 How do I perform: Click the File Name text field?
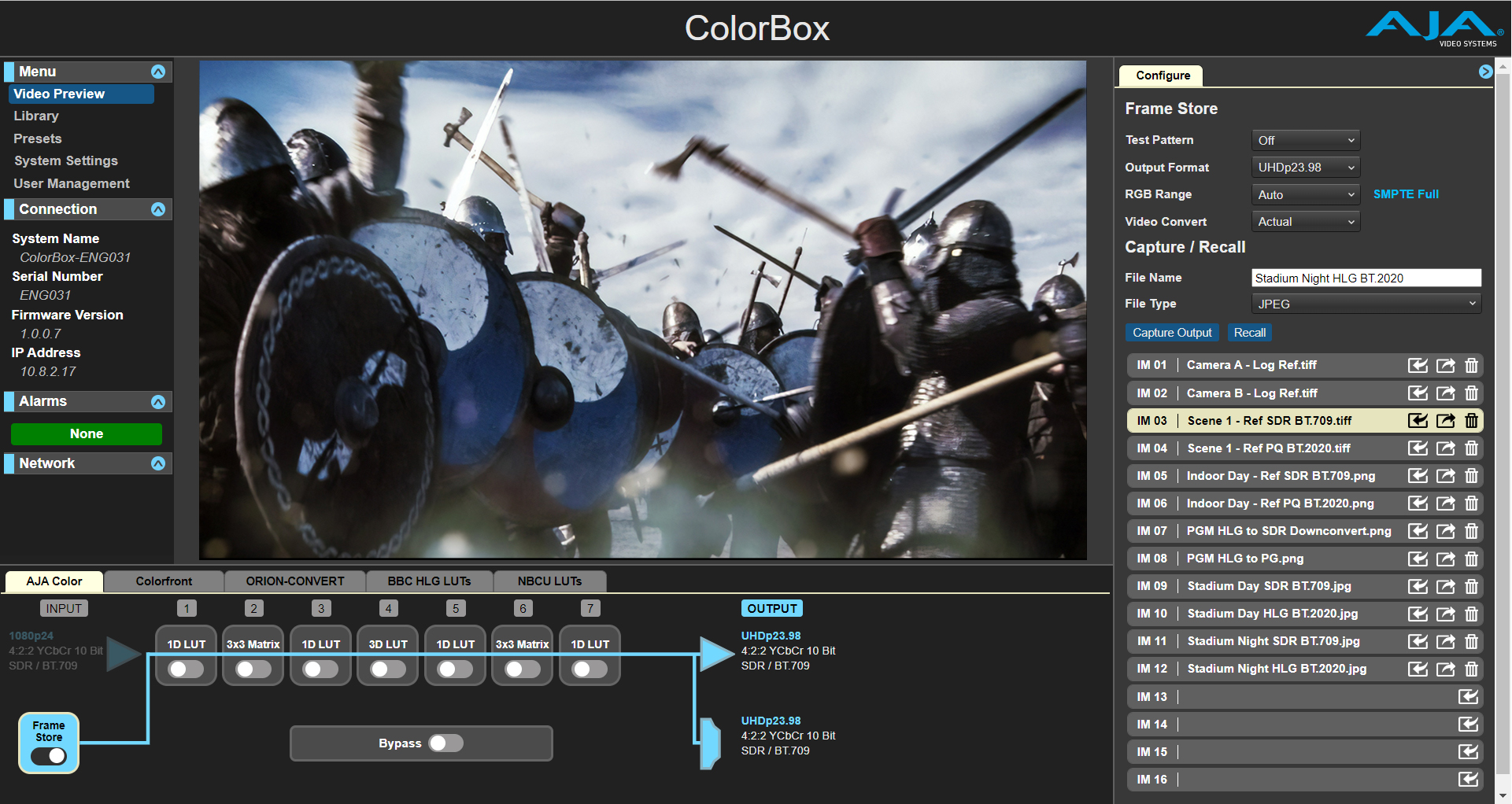tap(1366, 278)
